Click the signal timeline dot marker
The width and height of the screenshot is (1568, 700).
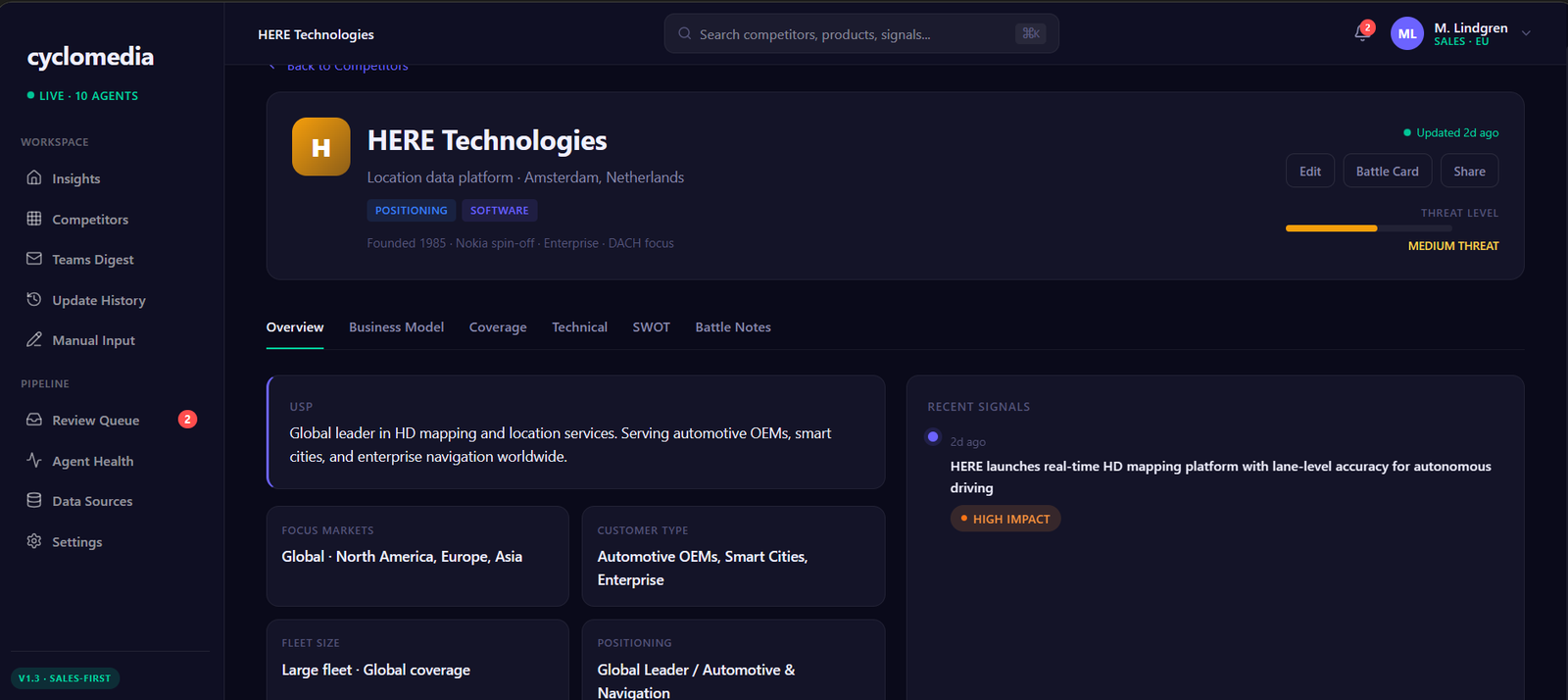933,437
